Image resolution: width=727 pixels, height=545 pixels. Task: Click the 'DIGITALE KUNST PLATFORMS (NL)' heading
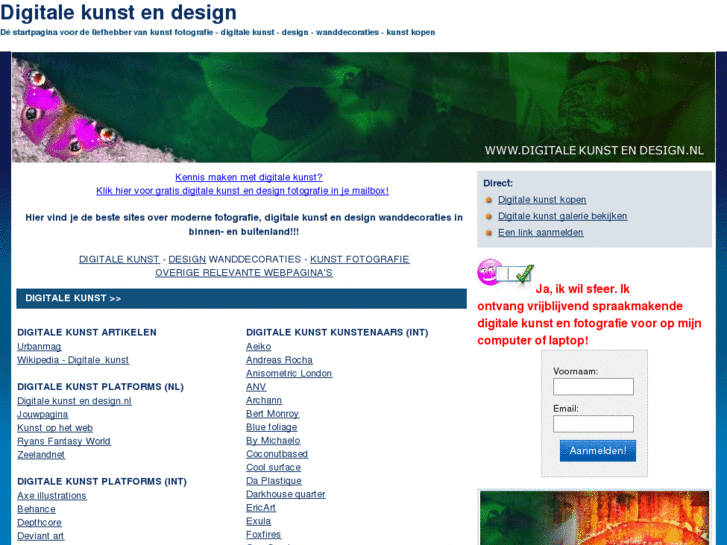coord(101,386)
